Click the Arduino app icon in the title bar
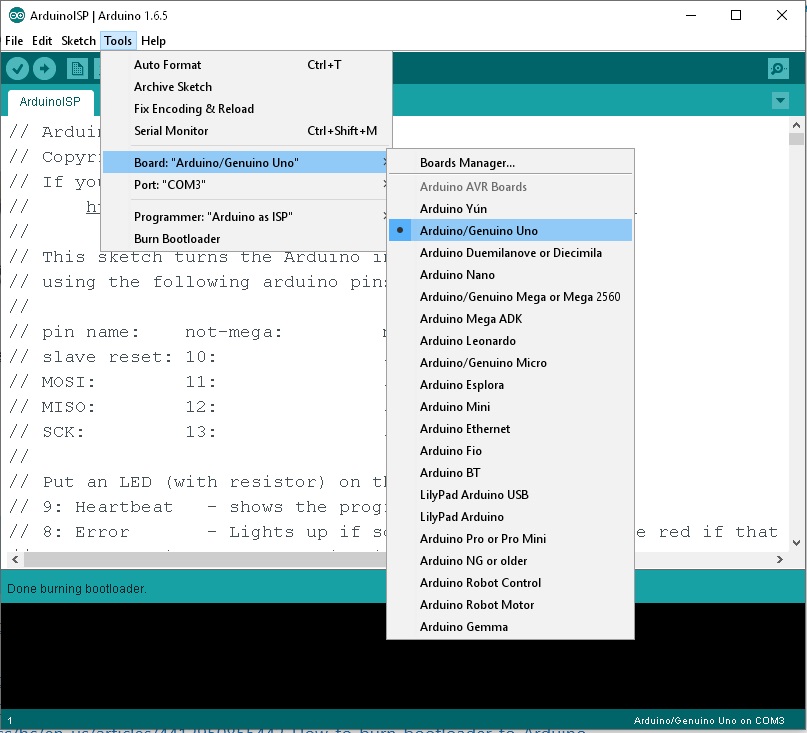Viewport: 807px width, 733px height. (x=16, y=15)
